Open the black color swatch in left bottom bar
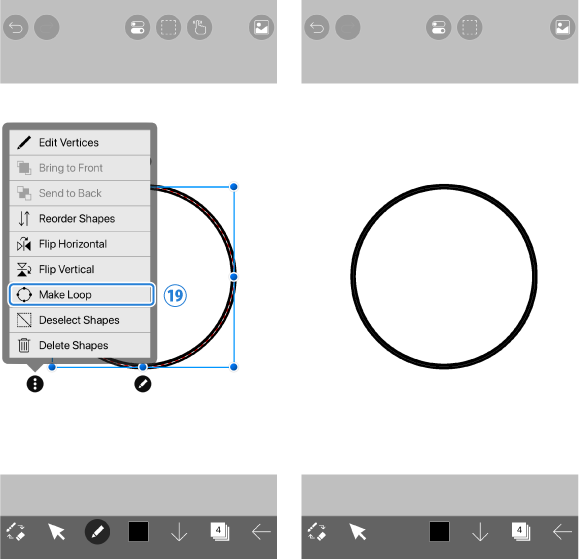Viewport: 581px width, 559px height. [139, 532]
